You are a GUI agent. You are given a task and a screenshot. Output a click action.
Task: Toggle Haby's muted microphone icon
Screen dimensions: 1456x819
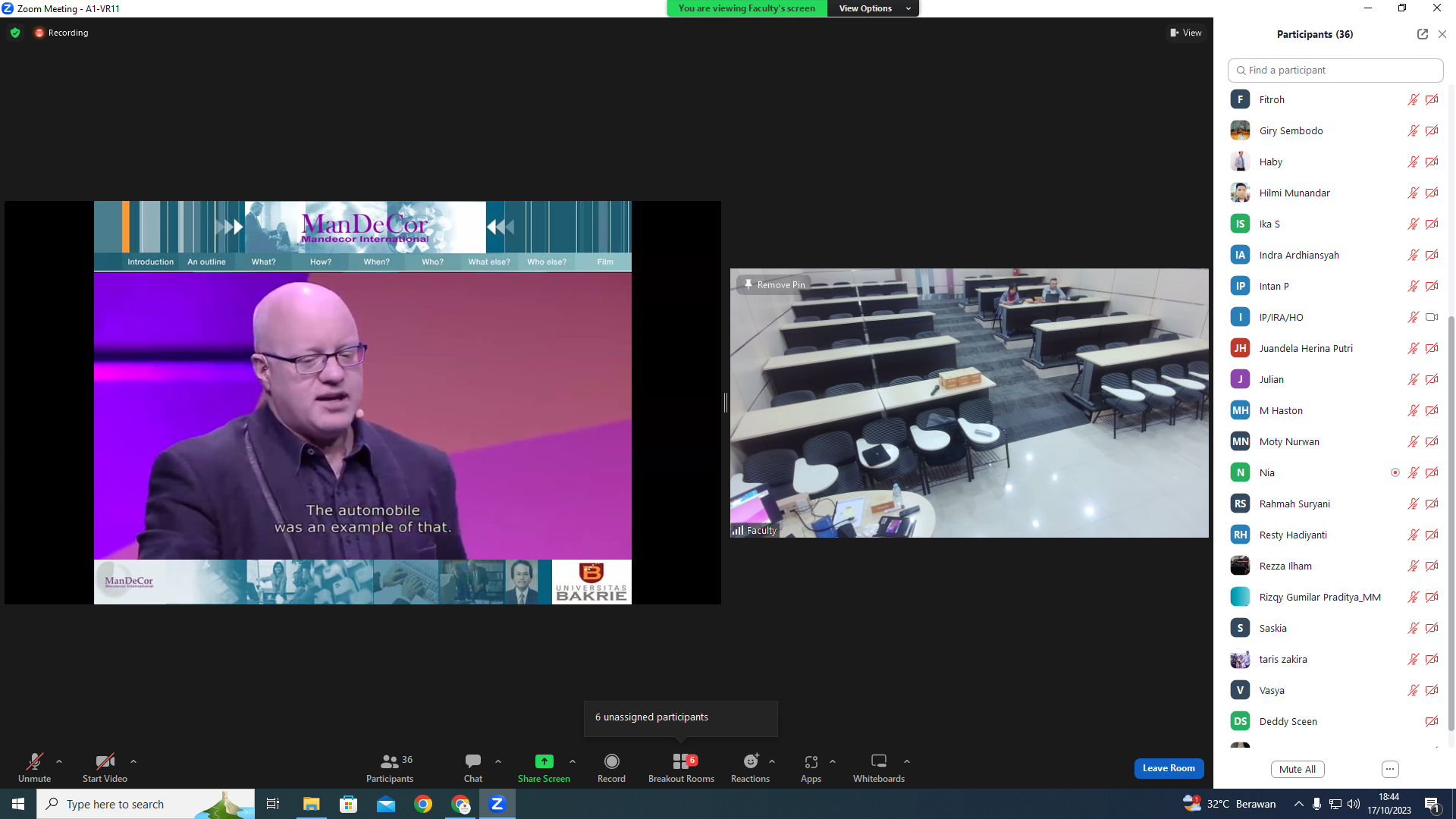[1414, 162]
